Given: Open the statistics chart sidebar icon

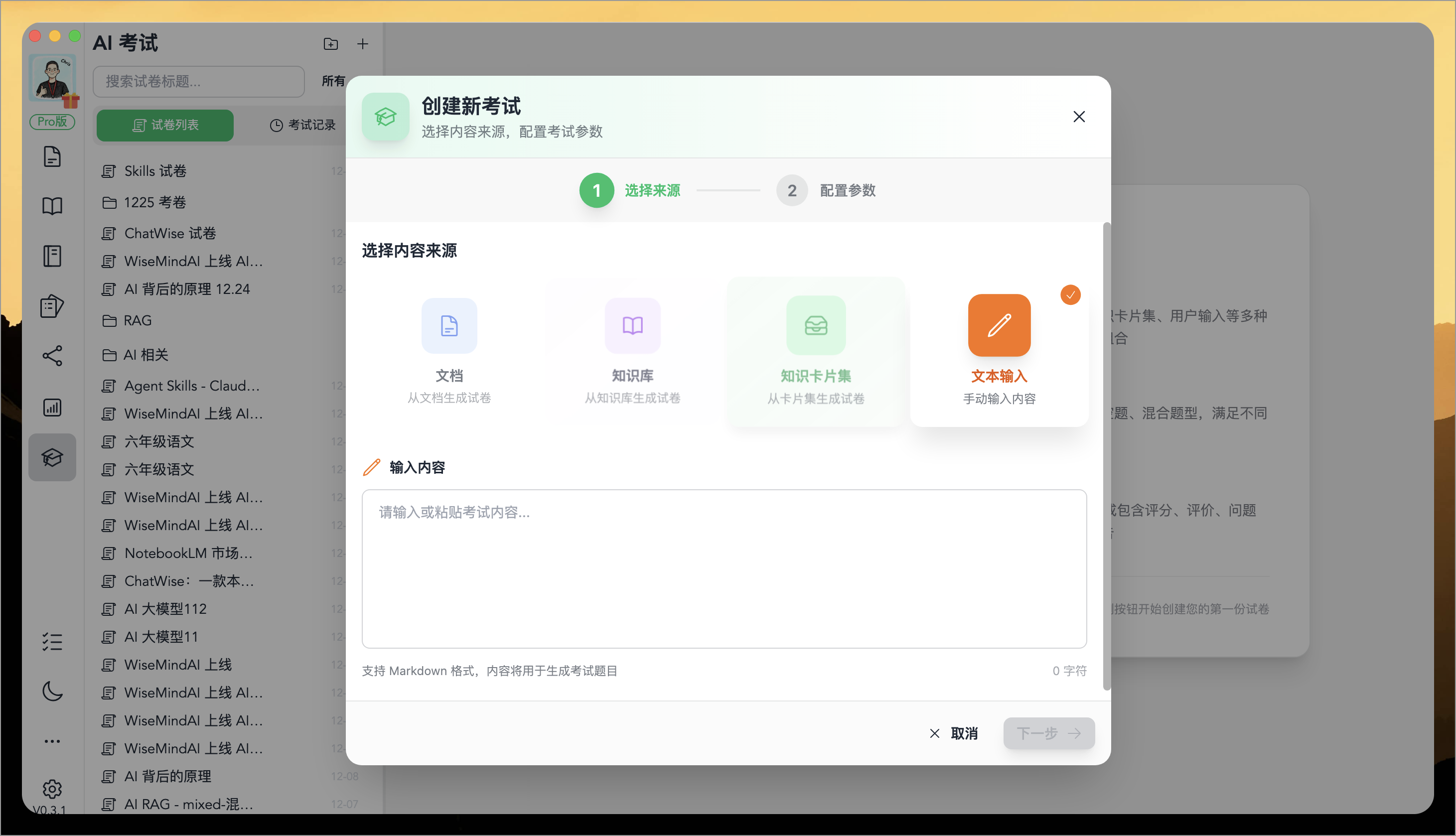Looking at the screenshot, I should [52, 408].
